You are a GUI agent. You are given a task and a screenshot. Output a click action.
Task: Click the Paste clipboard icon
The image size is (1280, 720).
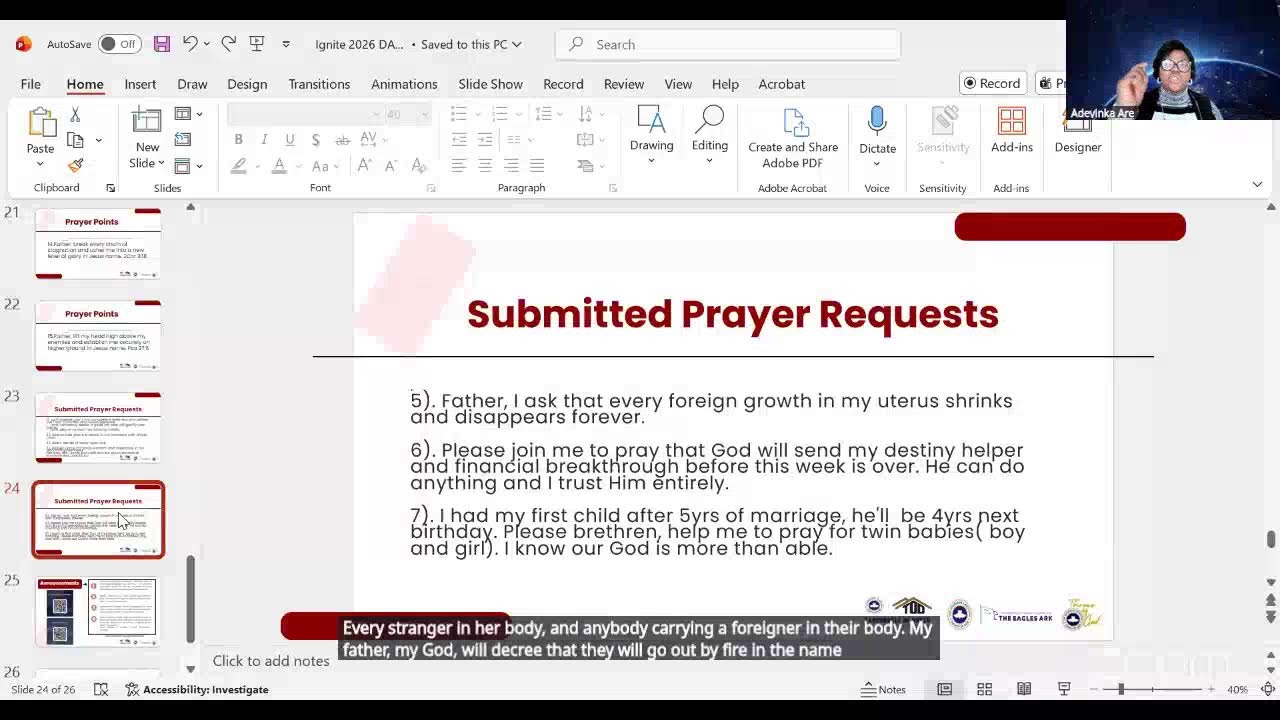pyautogui.click(x=42, y=122)
